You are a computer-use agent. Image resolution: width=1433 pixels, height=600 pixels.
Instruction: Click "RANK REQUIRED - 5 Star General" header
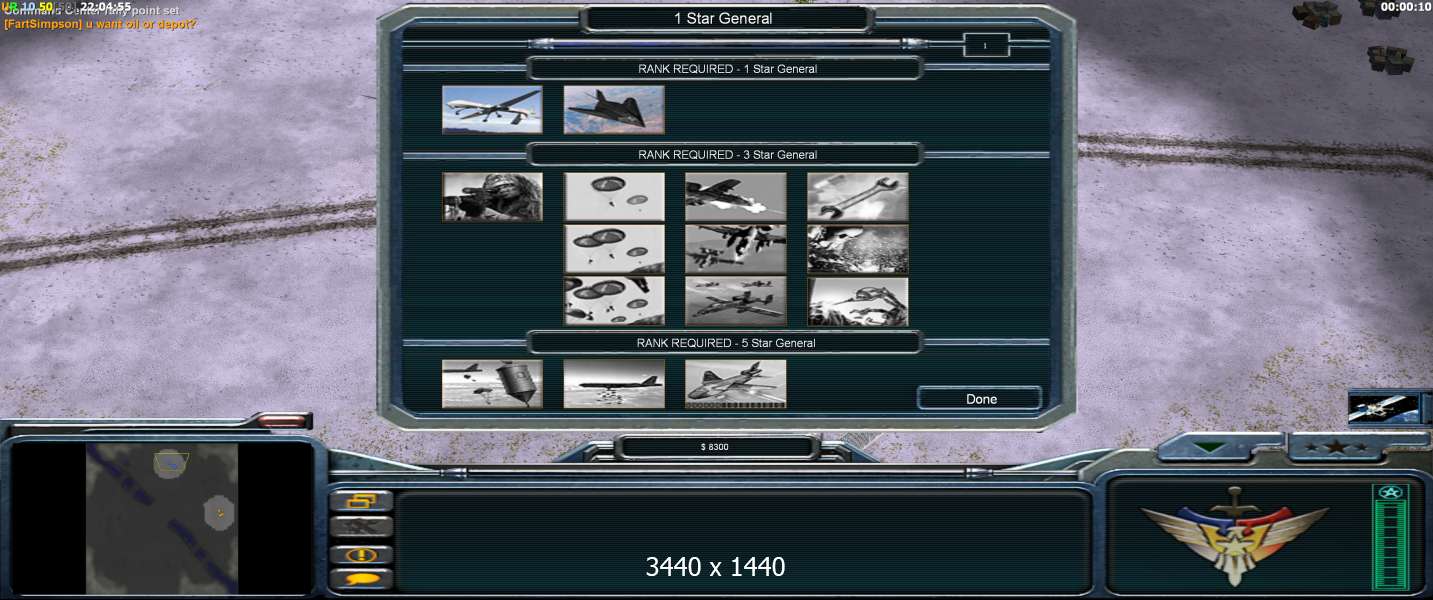coord(726,343)
